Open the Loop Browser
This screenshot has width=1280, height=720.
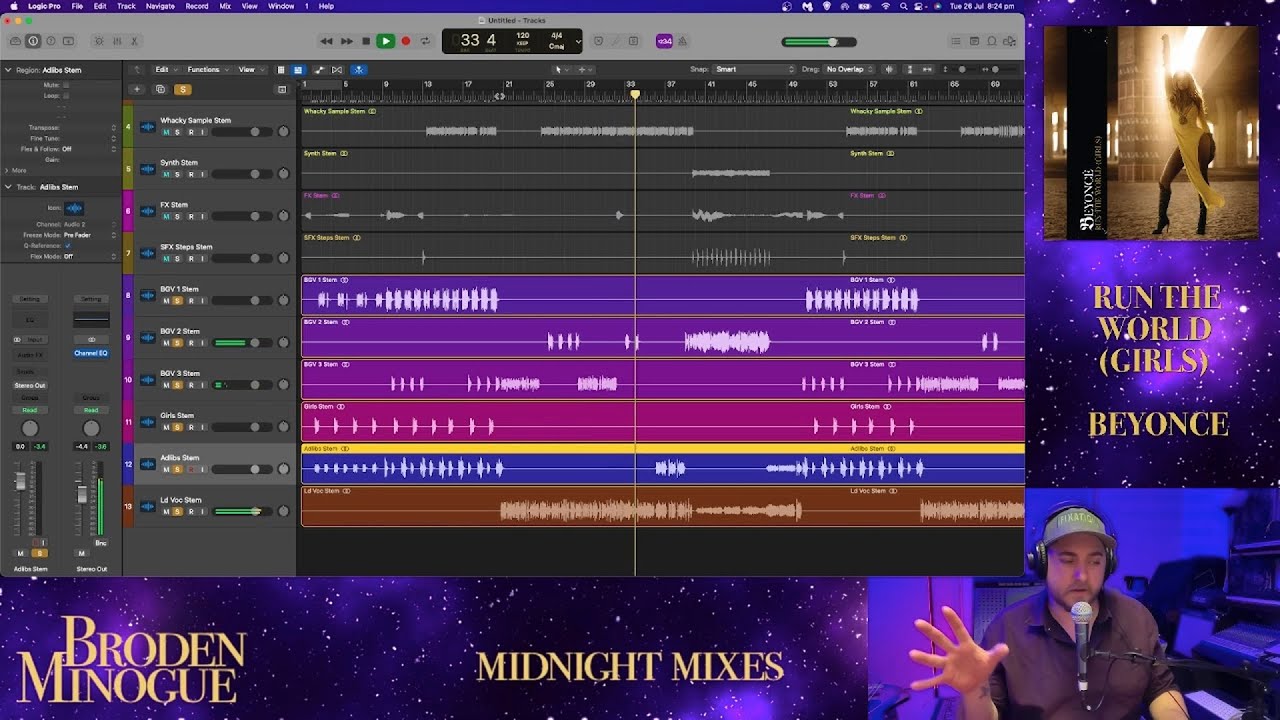[x=992, y=41]
